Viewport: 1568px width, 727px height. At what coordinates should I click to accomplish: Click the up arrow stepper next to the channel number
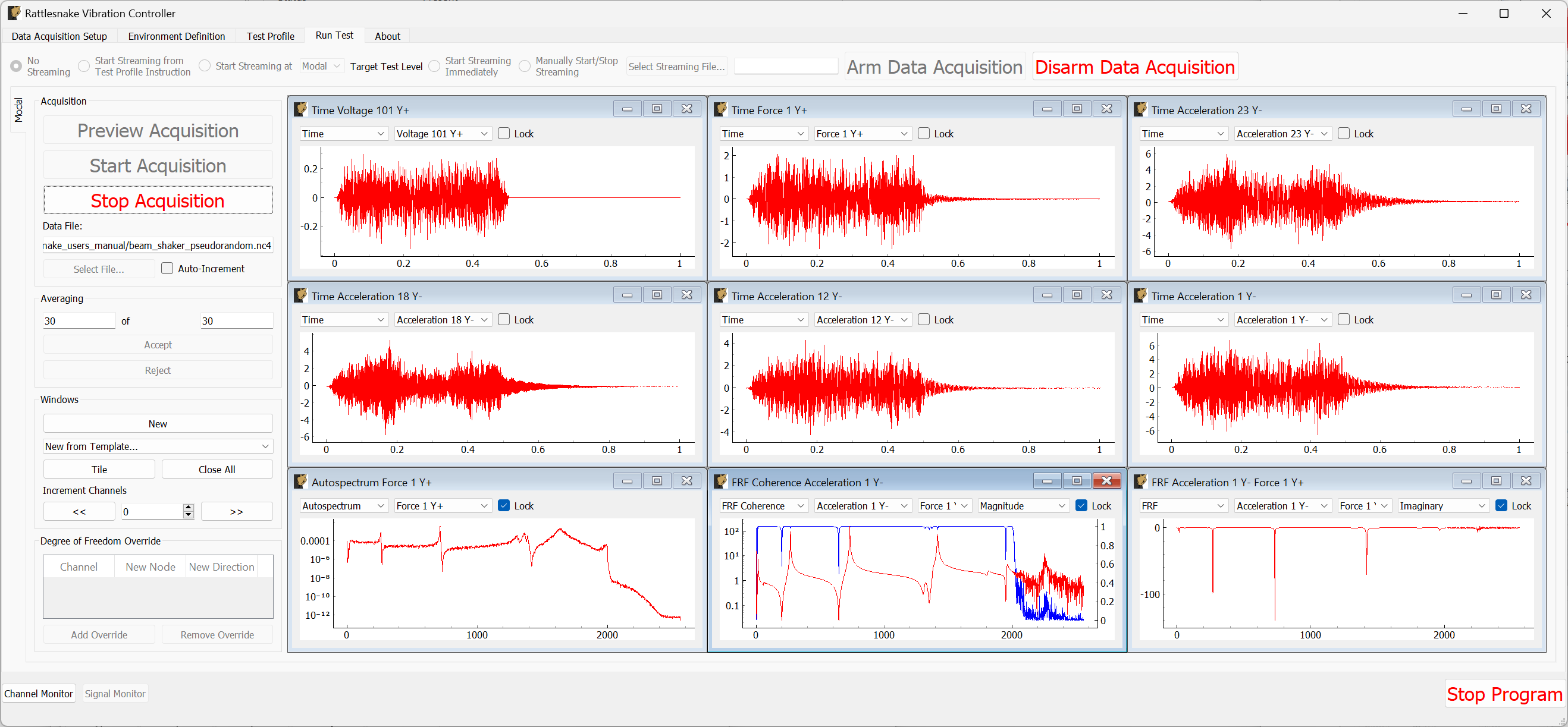pyautogui.click(x=189, y=508)
